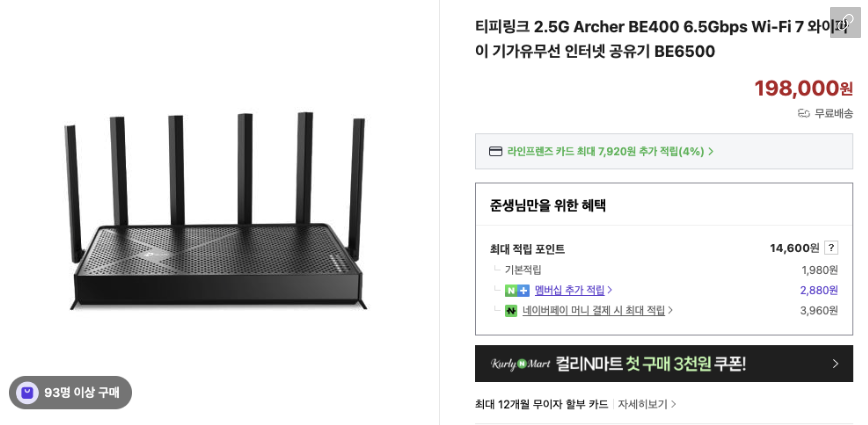Open the arrow on the 컬리N마트 coupon banner
Image resolution: width=868 pixels, height=425 pixels.
[x=835, y=364]
